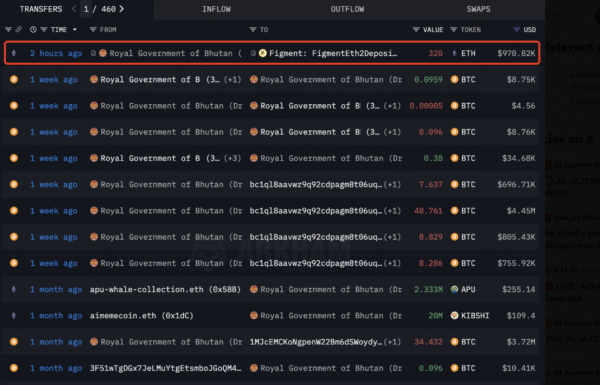The height and width of the screenshot is (385, 600).
Task: Click the 34.432 BTC value
Action: point(428,342)
